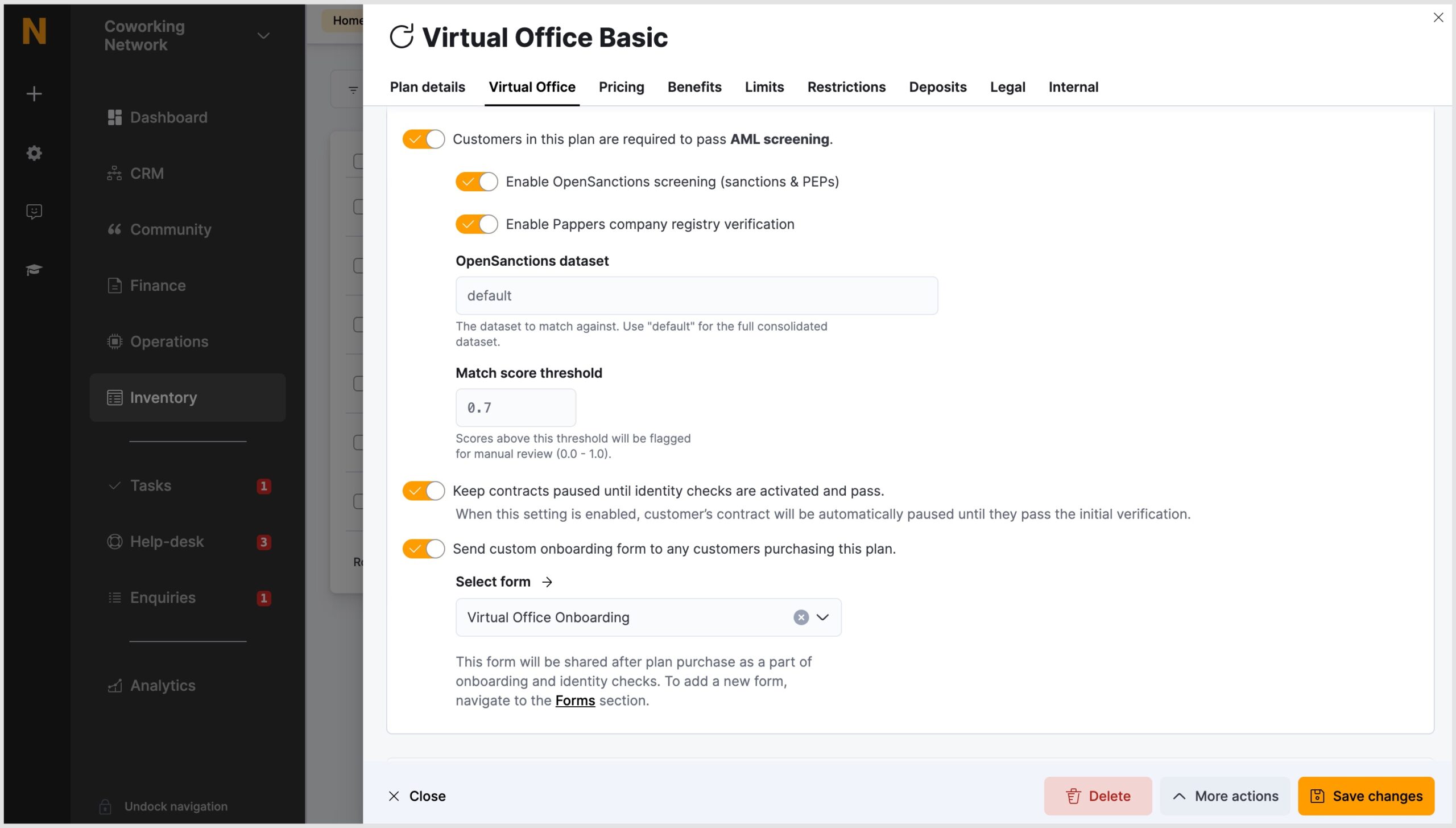The image size is (1456, 828).
Task: Select the Virtual Office tab
Action: coord(532,87)
